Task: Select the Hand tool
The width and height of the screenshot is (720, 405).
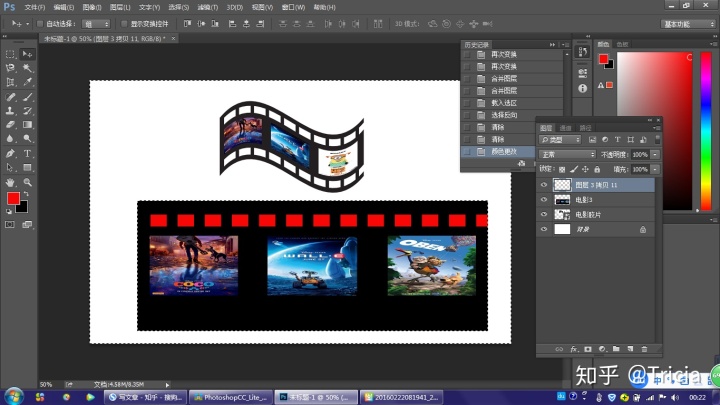Action: (10, 182)
